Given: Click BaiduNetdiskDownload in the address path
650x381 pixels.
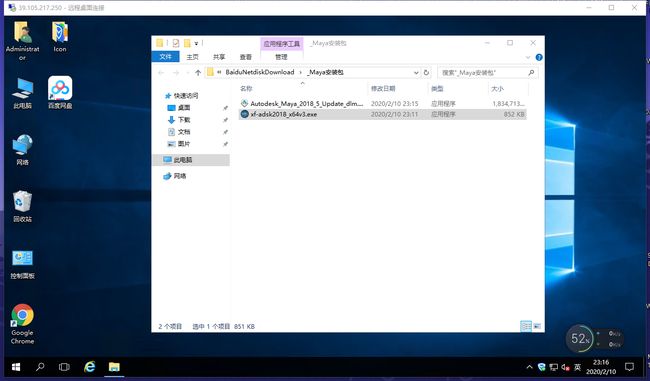Looking at the screenshot, I should (260, 72).
